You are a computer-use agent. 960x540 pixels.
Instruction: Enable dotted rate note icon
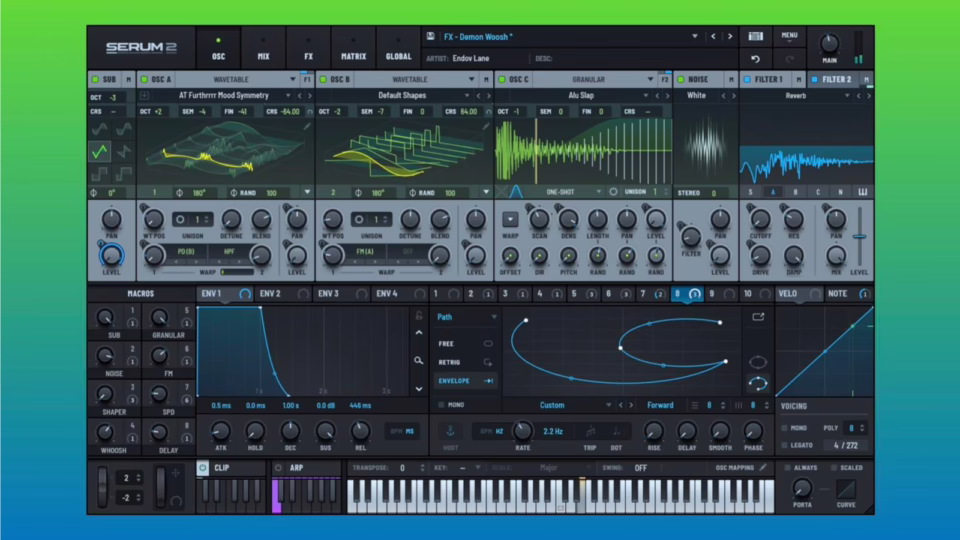(x=616, y=432)
